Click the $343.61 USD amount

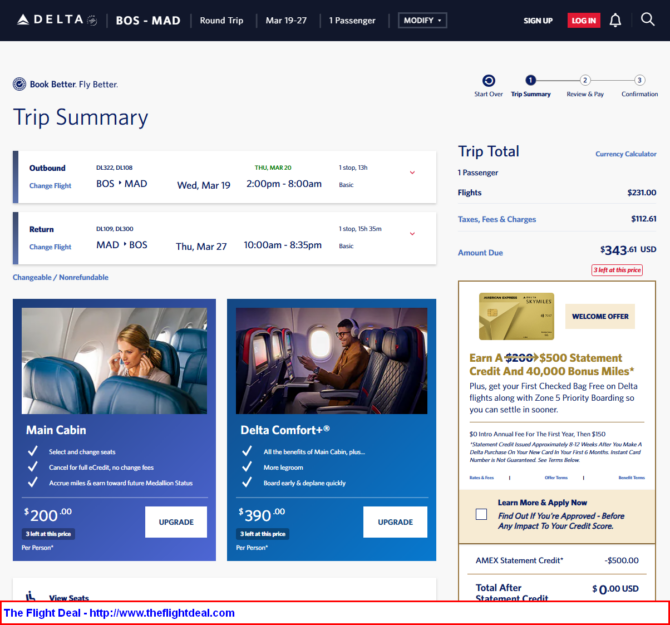628,249
